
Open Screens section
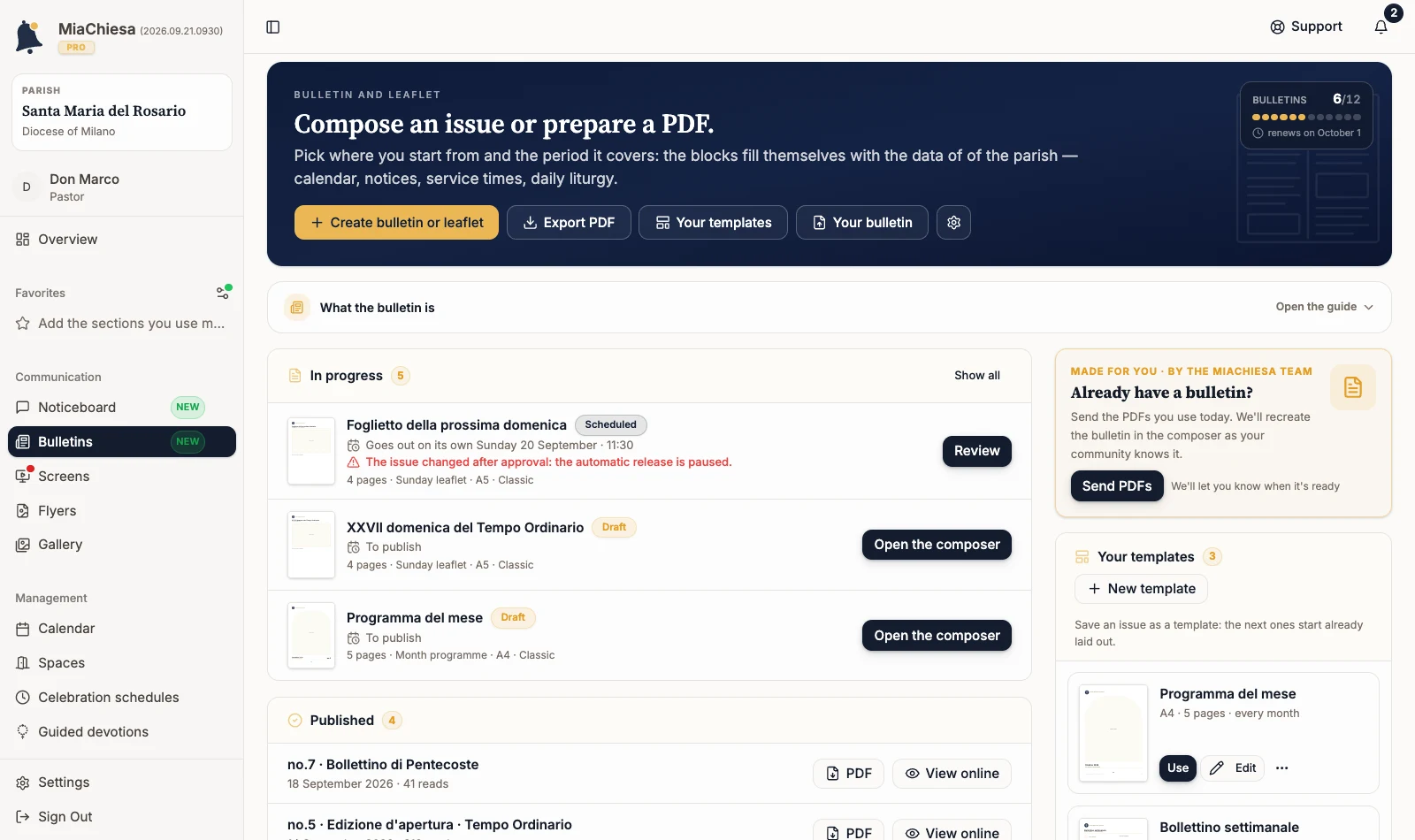121,477
